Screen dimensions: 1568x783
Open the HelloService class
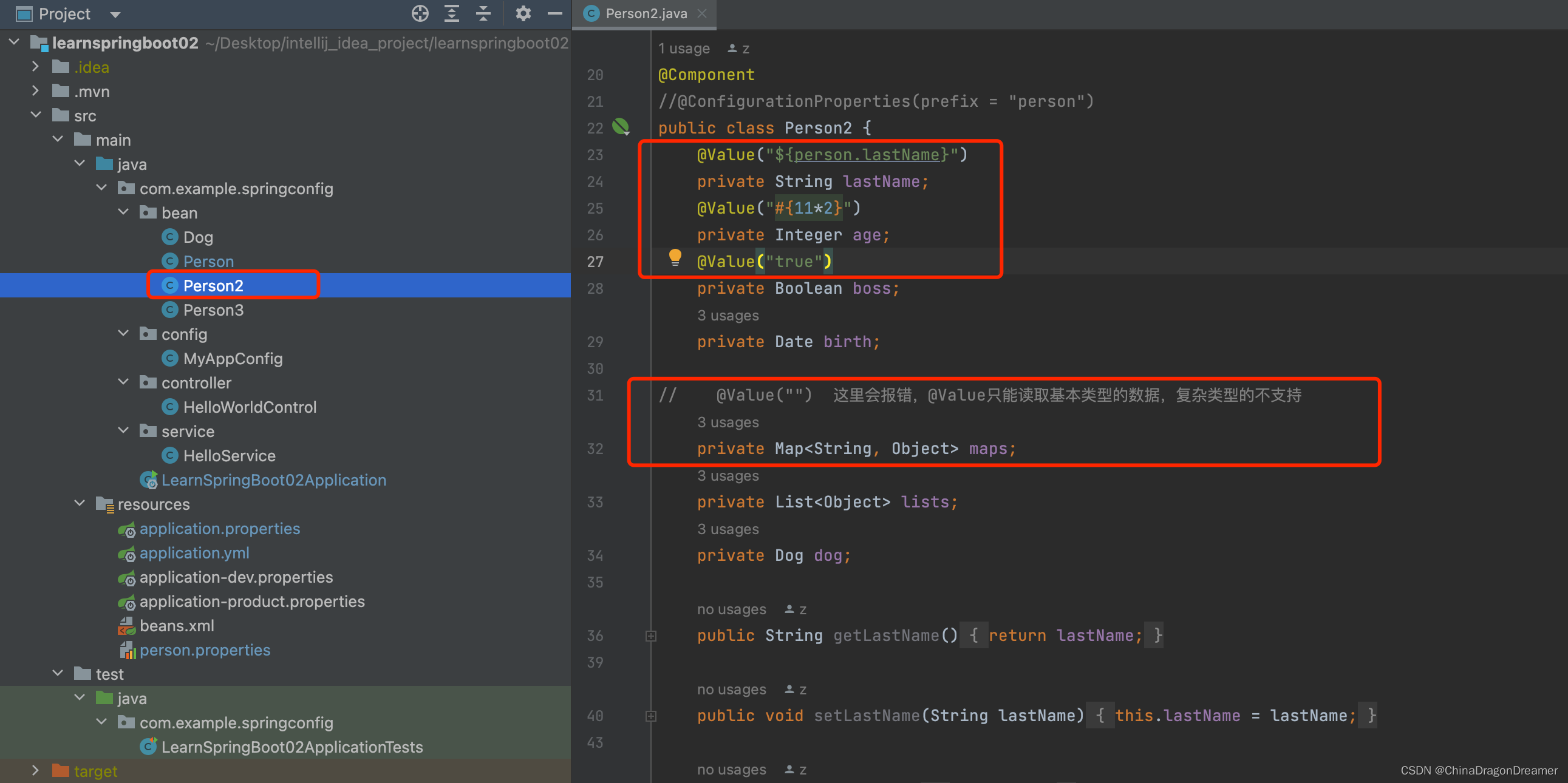[229, 456]
